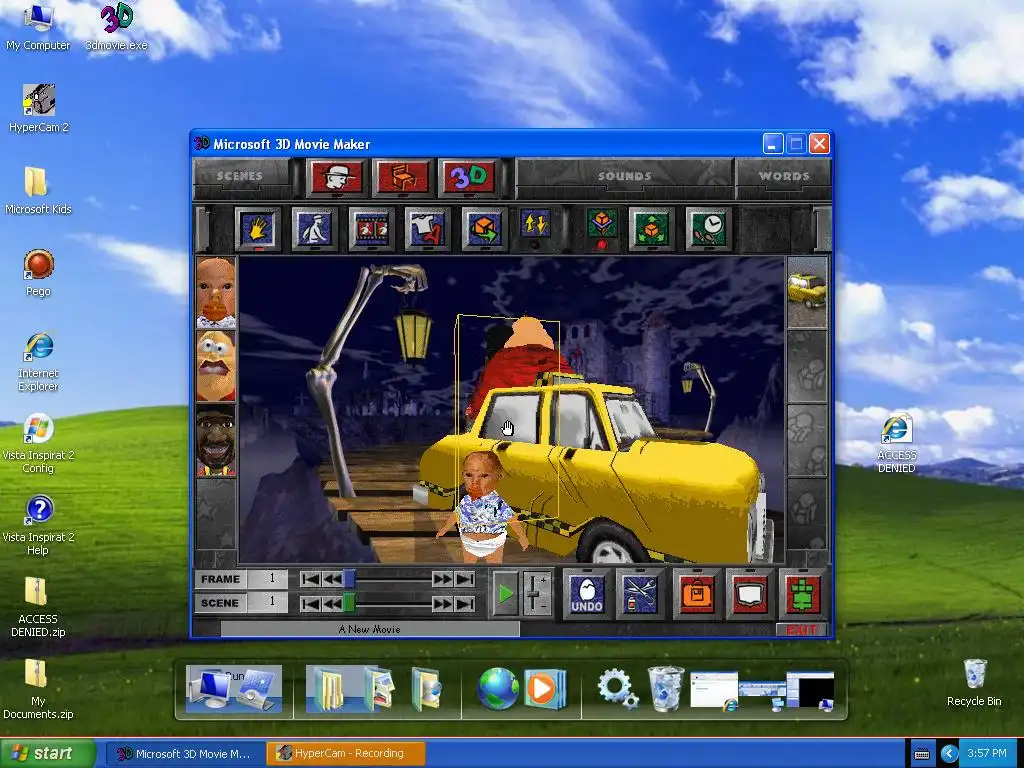Open the Scenes tab
Screen dimensions: 1024x768
[240, 176]
